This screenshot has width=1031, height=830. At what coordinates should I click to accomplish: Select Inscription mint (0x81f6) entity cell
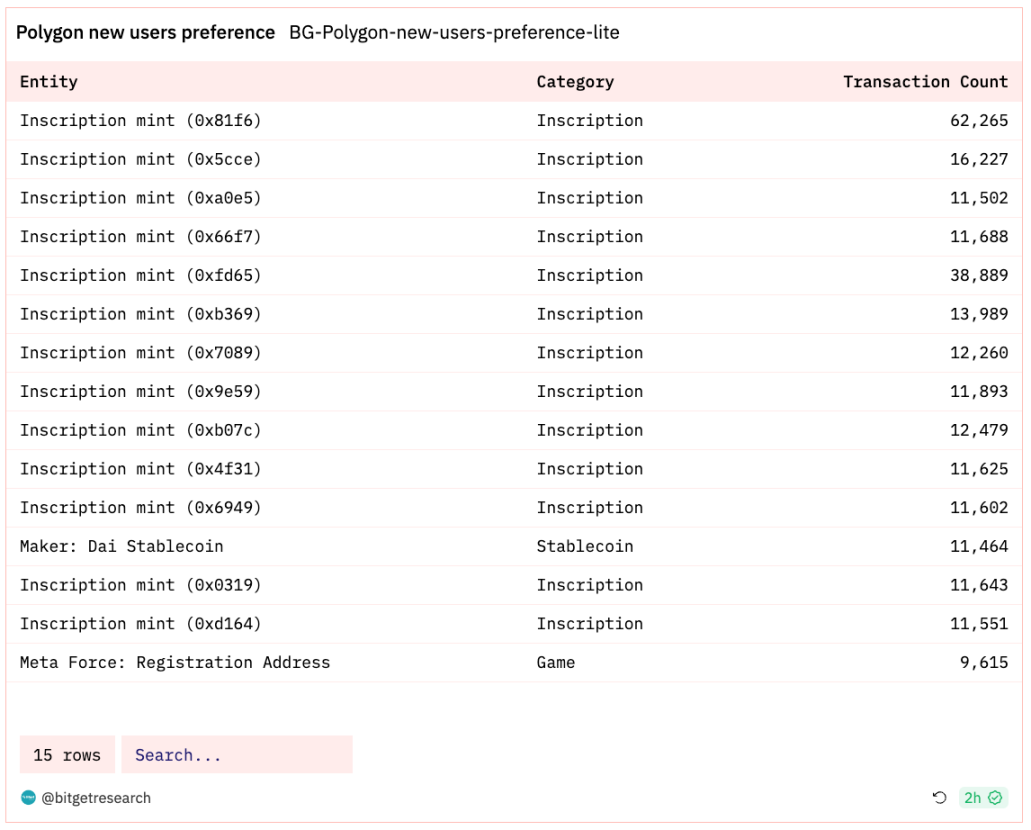point(141,120)
